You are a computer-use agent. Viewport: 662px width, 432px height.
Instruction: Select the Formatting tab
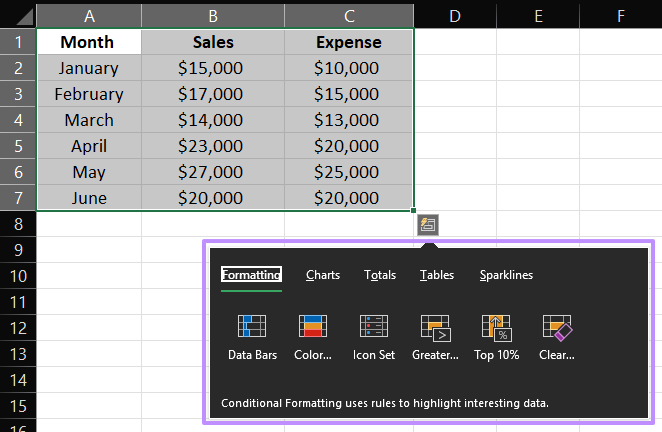pyautogui.click(x=251, y=275)
